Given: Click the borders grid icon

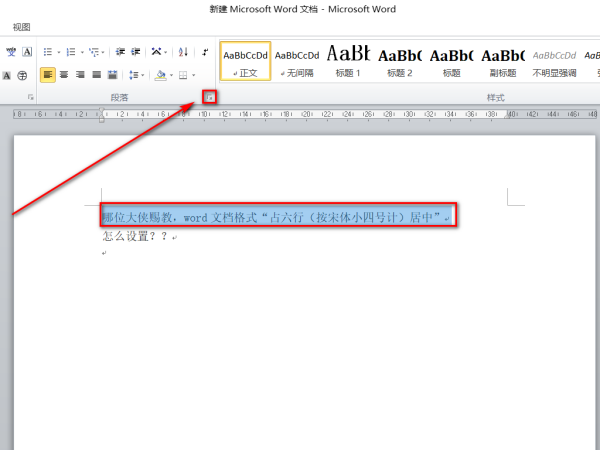Looking at the screenshot, I should pos(183,75).
